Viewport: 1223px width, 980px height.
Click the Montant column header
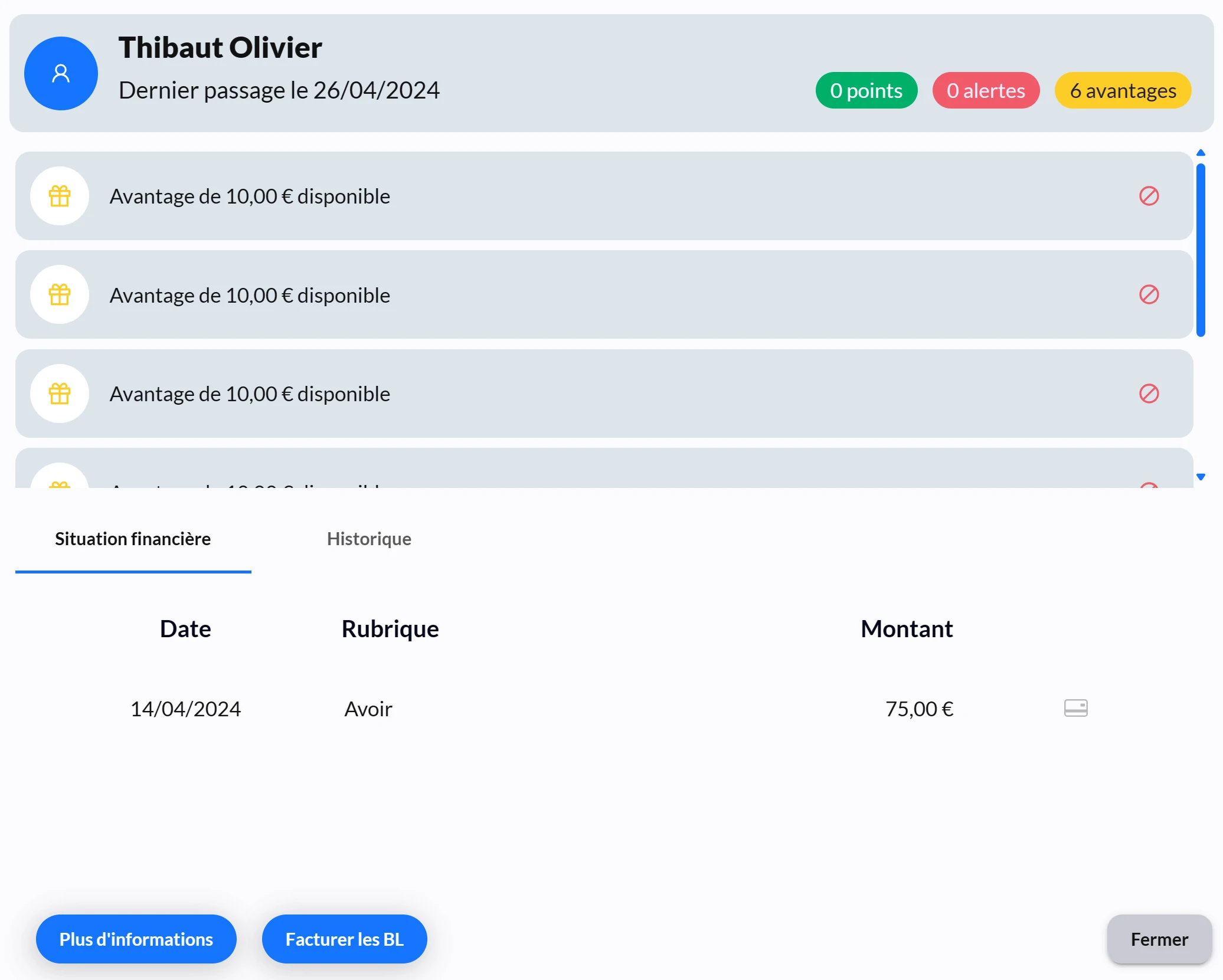[907, 629]
